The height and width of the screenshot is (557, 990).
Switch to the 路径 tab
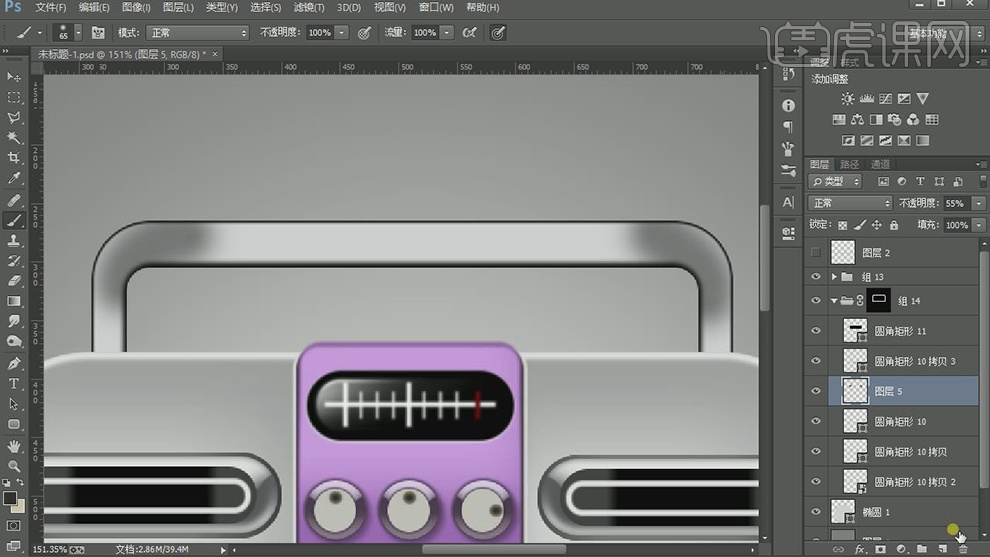[849, 164]
